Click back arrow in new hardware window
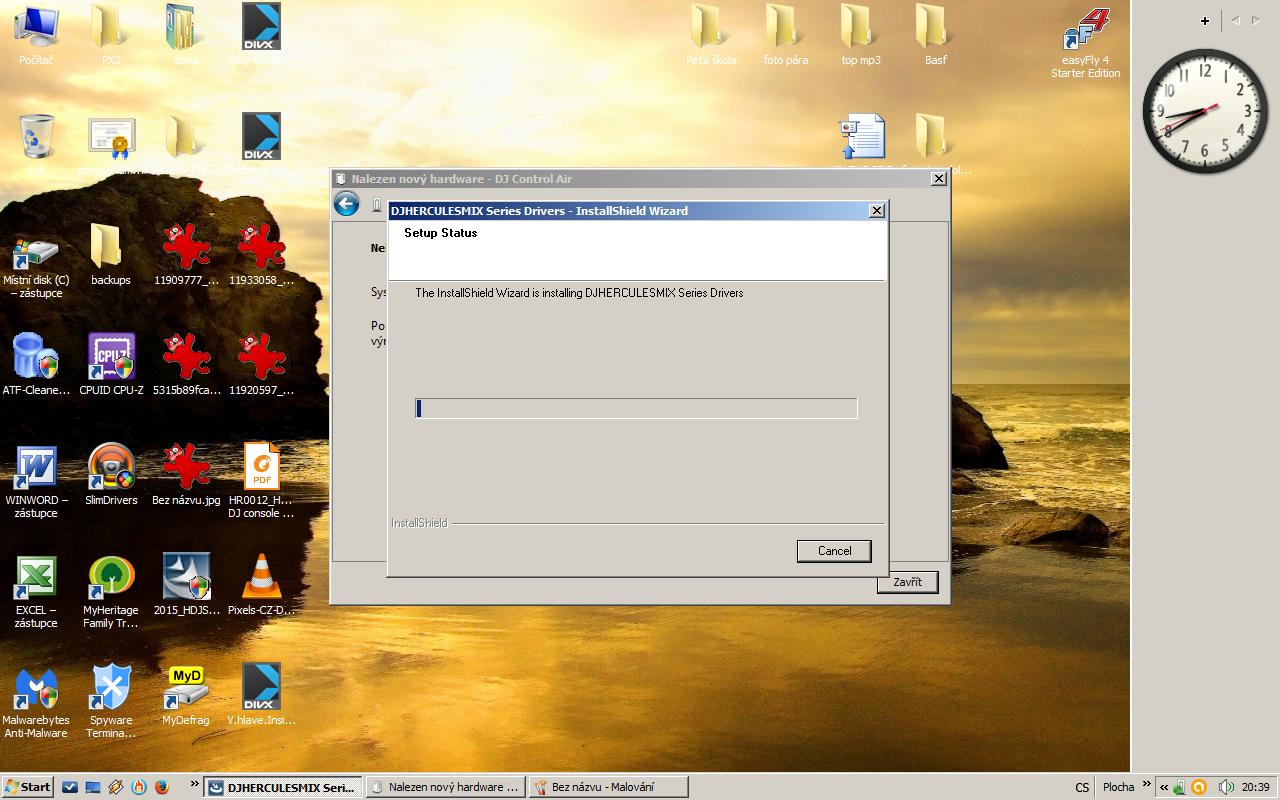This screenshot has width=1280, height=800. [x=346, y=204]
